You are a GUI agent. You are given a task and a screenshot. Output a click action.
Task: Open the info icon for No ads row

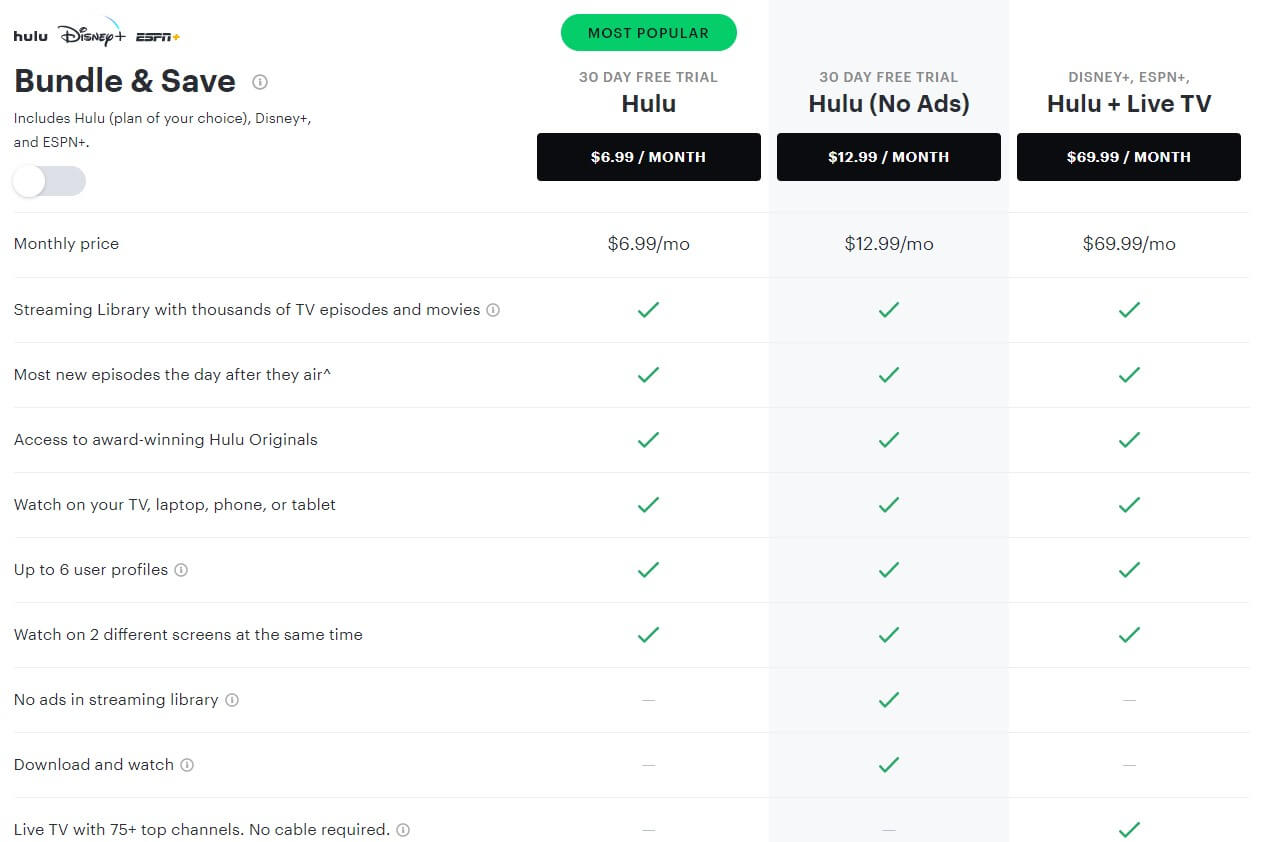[232, 700]
